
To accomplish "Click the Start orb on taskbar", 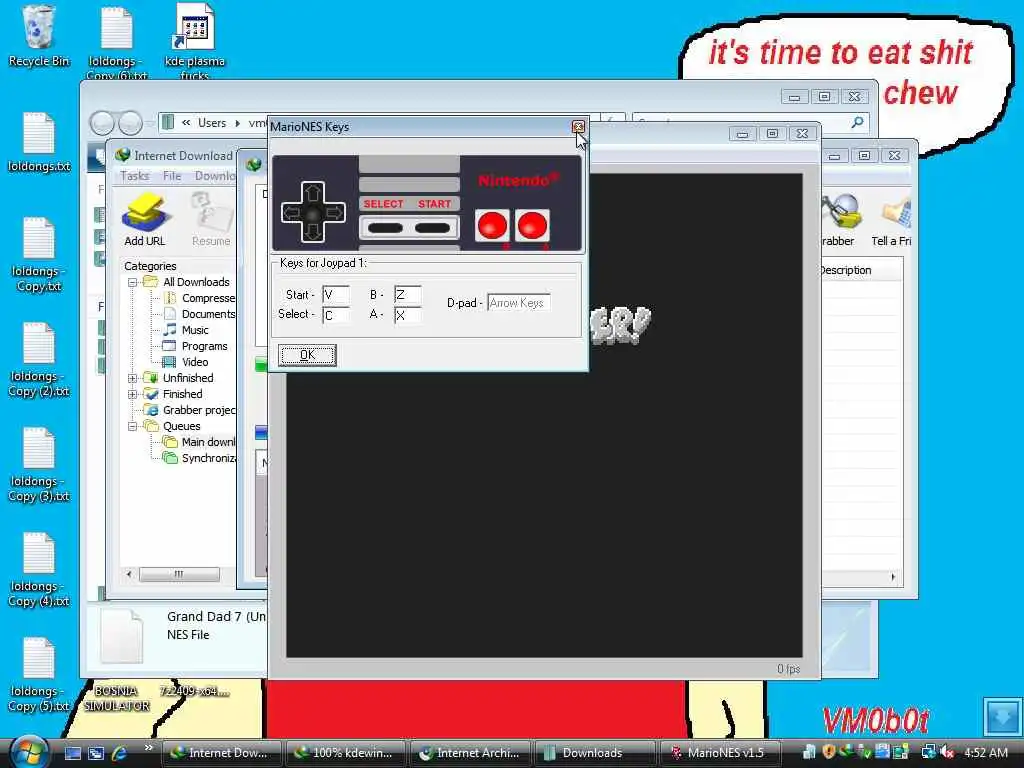I will click(x=29, y=752).
